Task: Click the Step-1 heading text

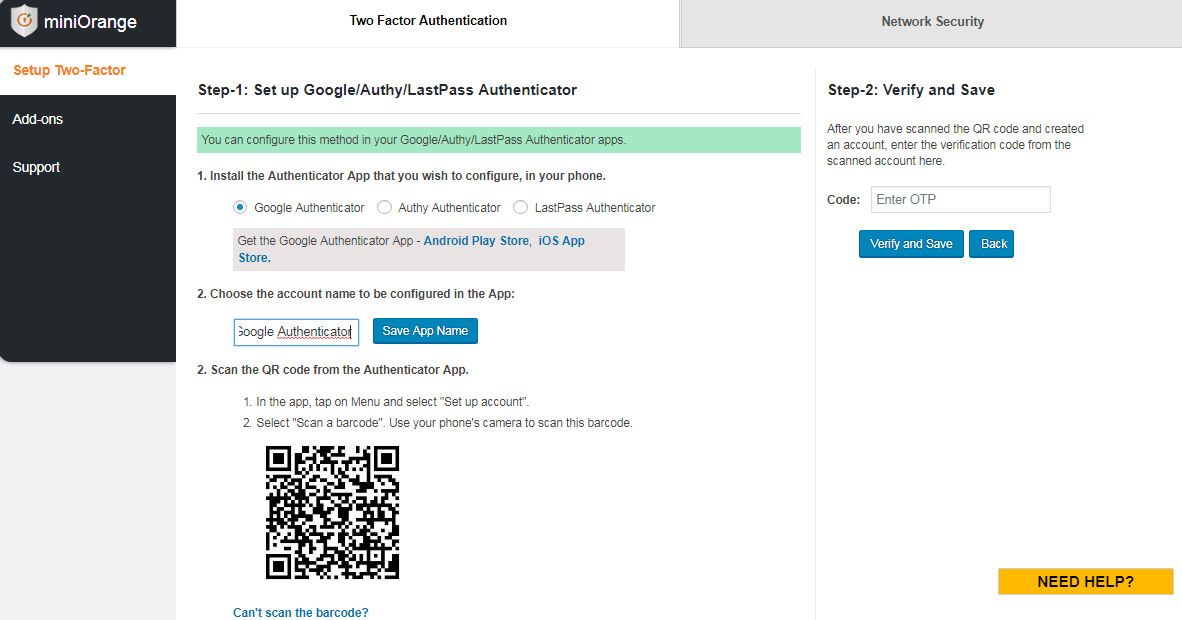Action: coord(387,90)
